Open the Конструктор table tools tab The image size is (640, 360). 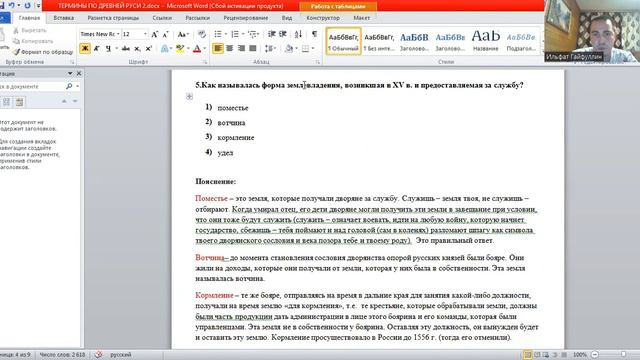tap(323, 18)
